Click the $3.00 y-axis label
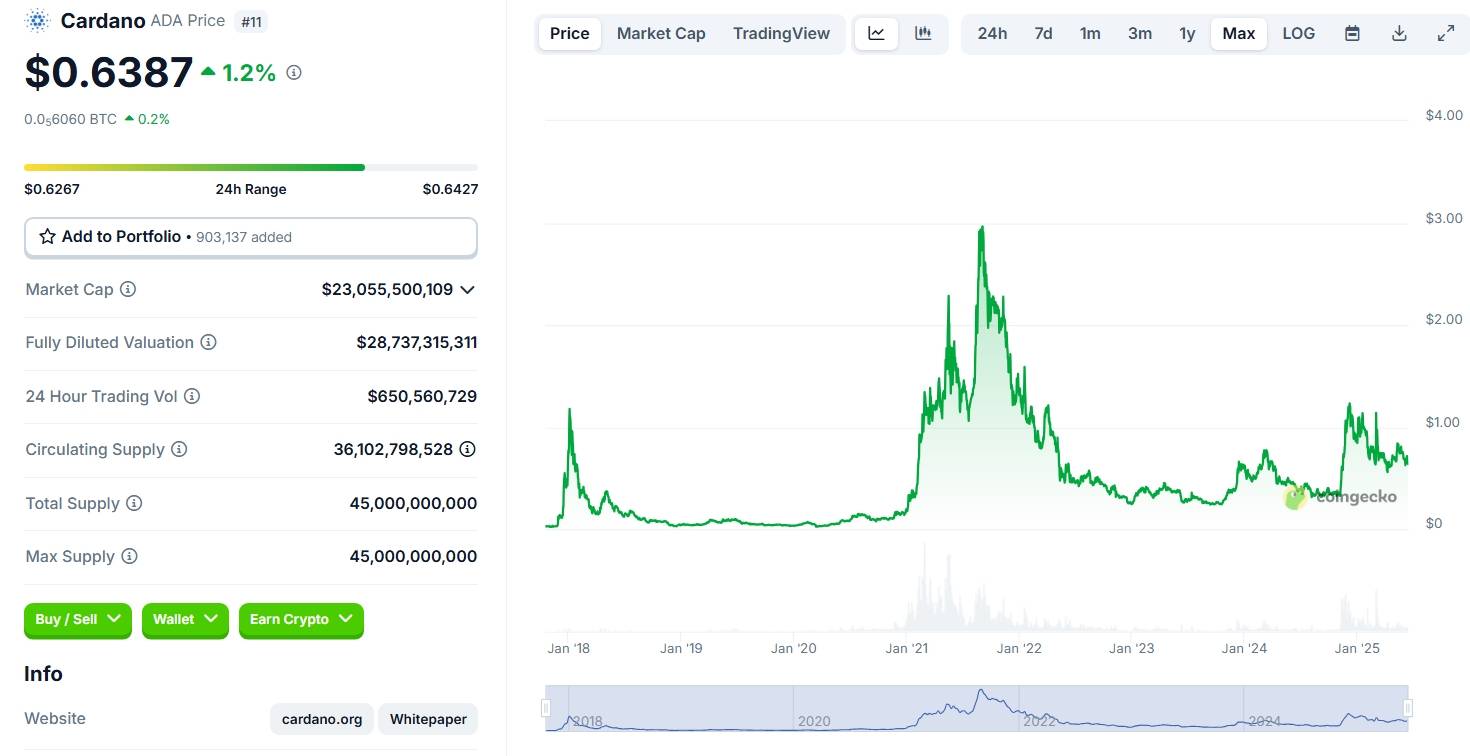This screenshot has height=756, width=1470. pos(1444,218)
